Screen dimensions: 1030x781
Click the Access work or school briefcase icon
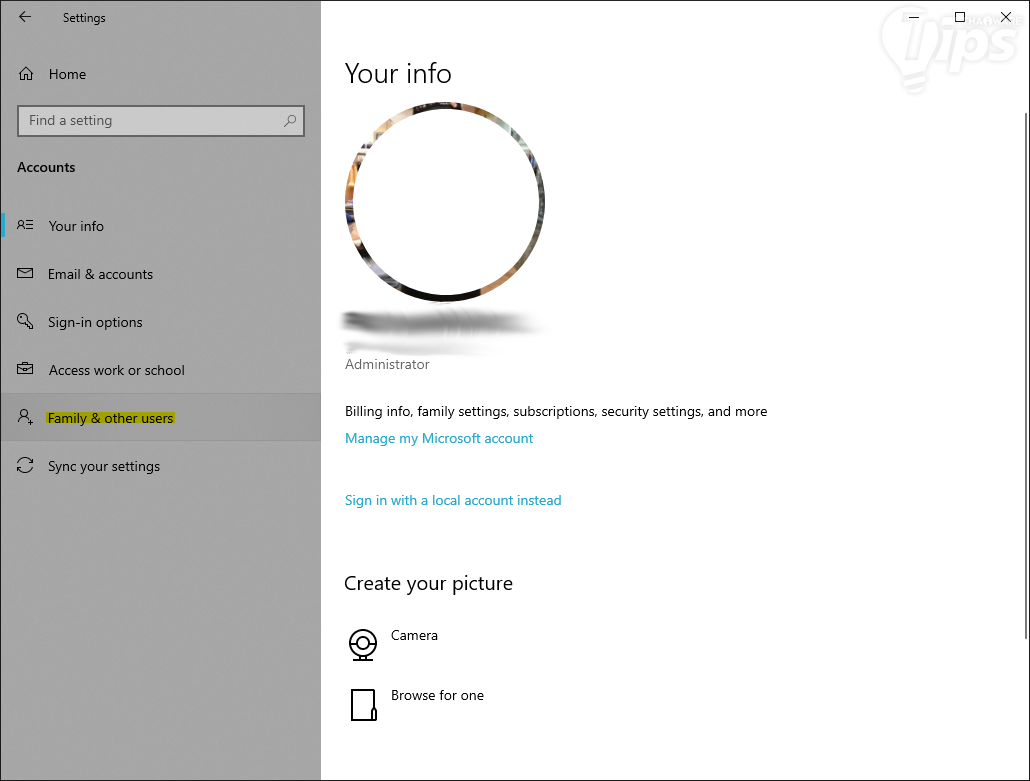(x=26, y=370)
